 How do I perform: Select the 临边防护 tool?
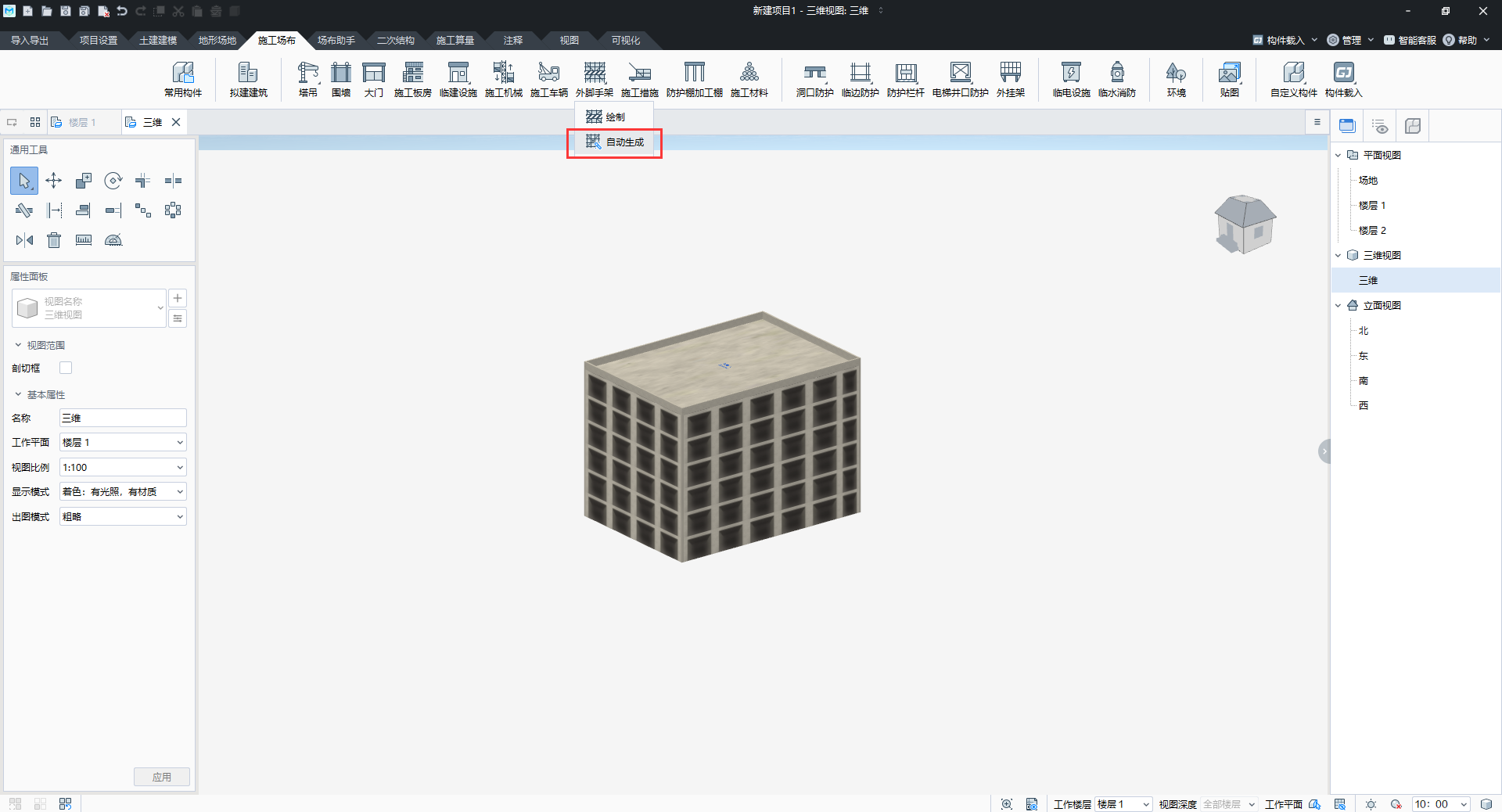(x=861, y=79)
